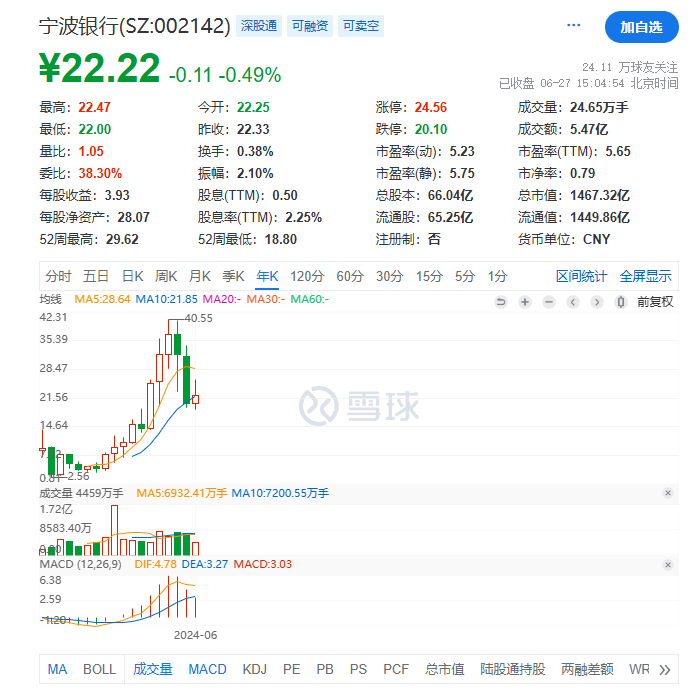The image size is (697, 699).
Task: Click the MA10:21.85 moving average label
Action: pos(166,299)
